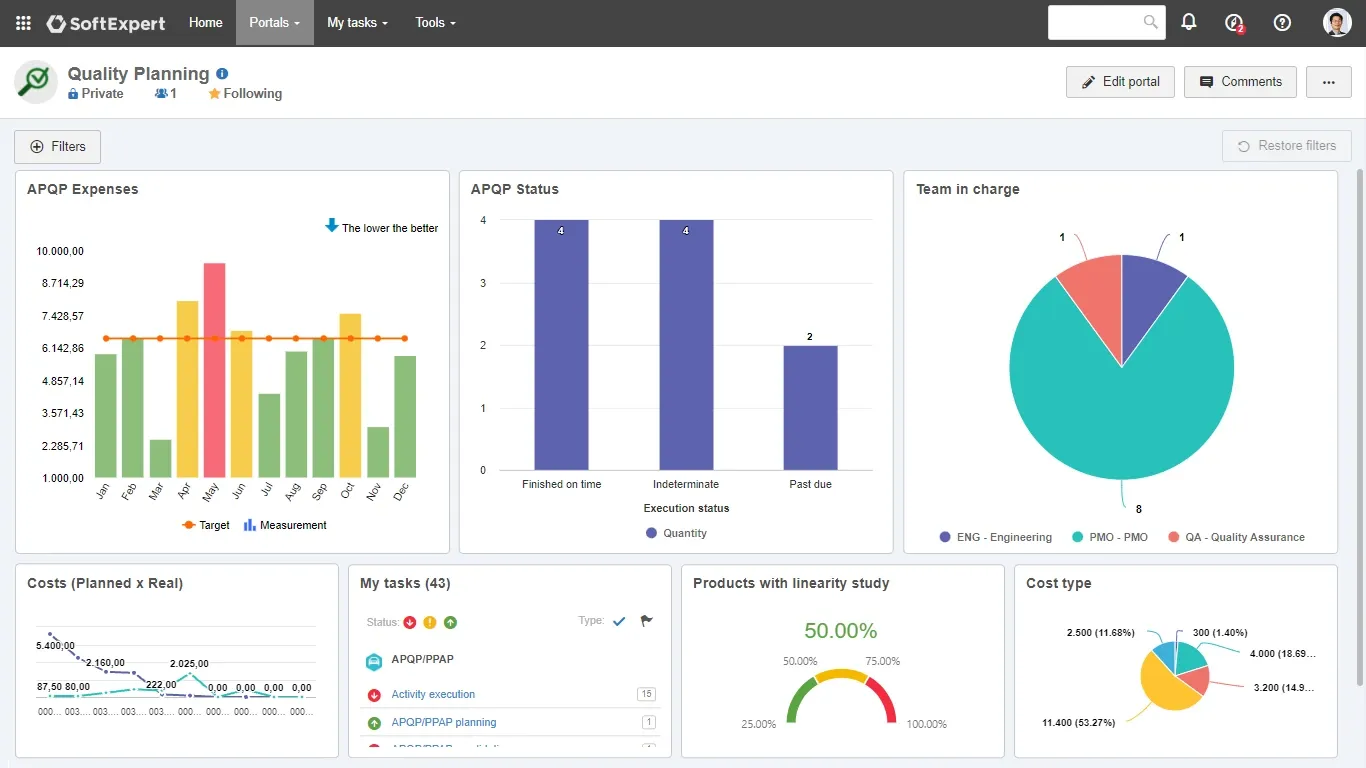Image resolution: width=1366 pixels, height=768 pixels.
Task: Click the Following star icon
Action: click(214, 94)
